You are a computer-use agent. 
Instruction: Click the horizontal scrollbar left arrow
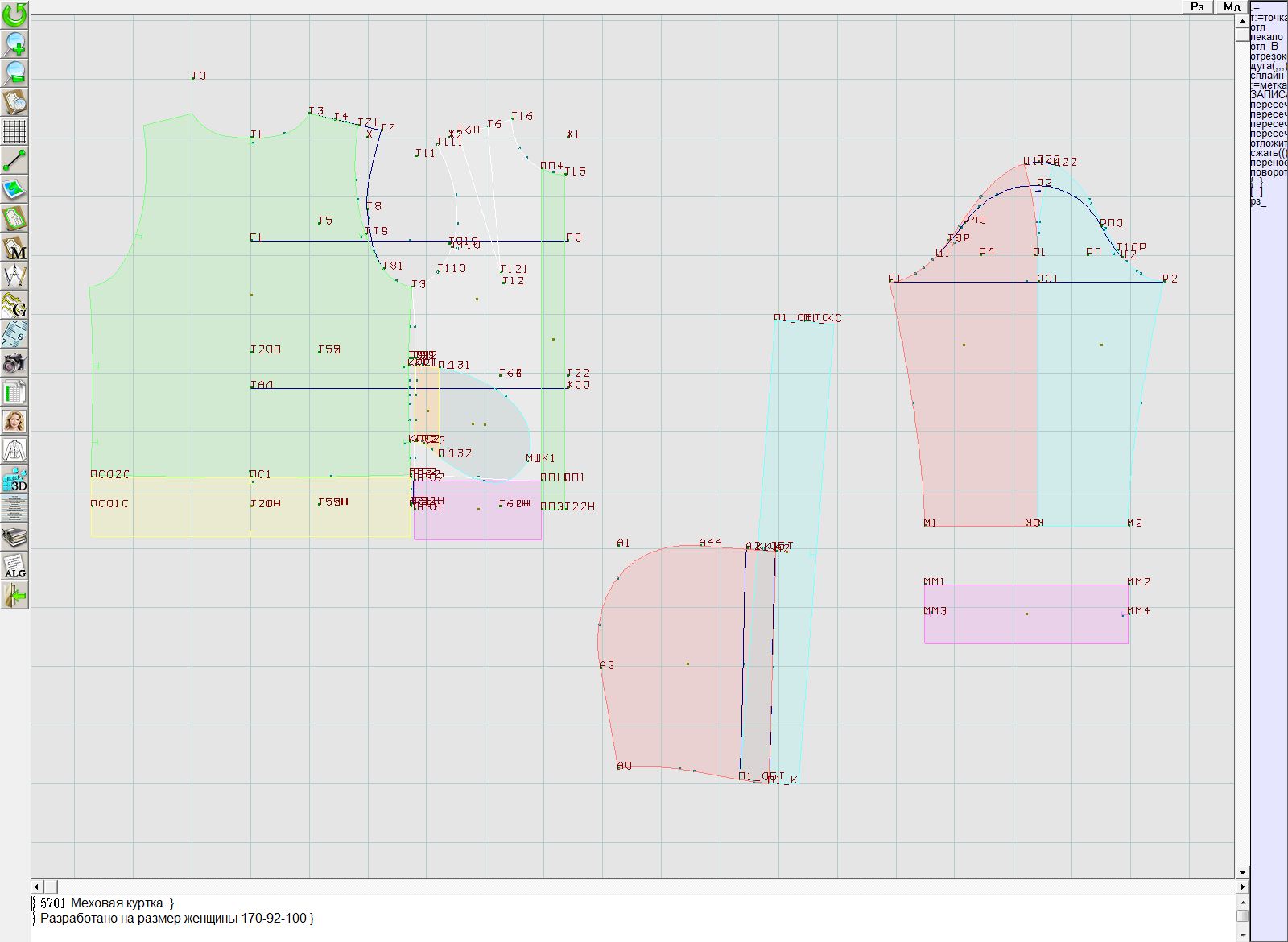pos(37,886)
